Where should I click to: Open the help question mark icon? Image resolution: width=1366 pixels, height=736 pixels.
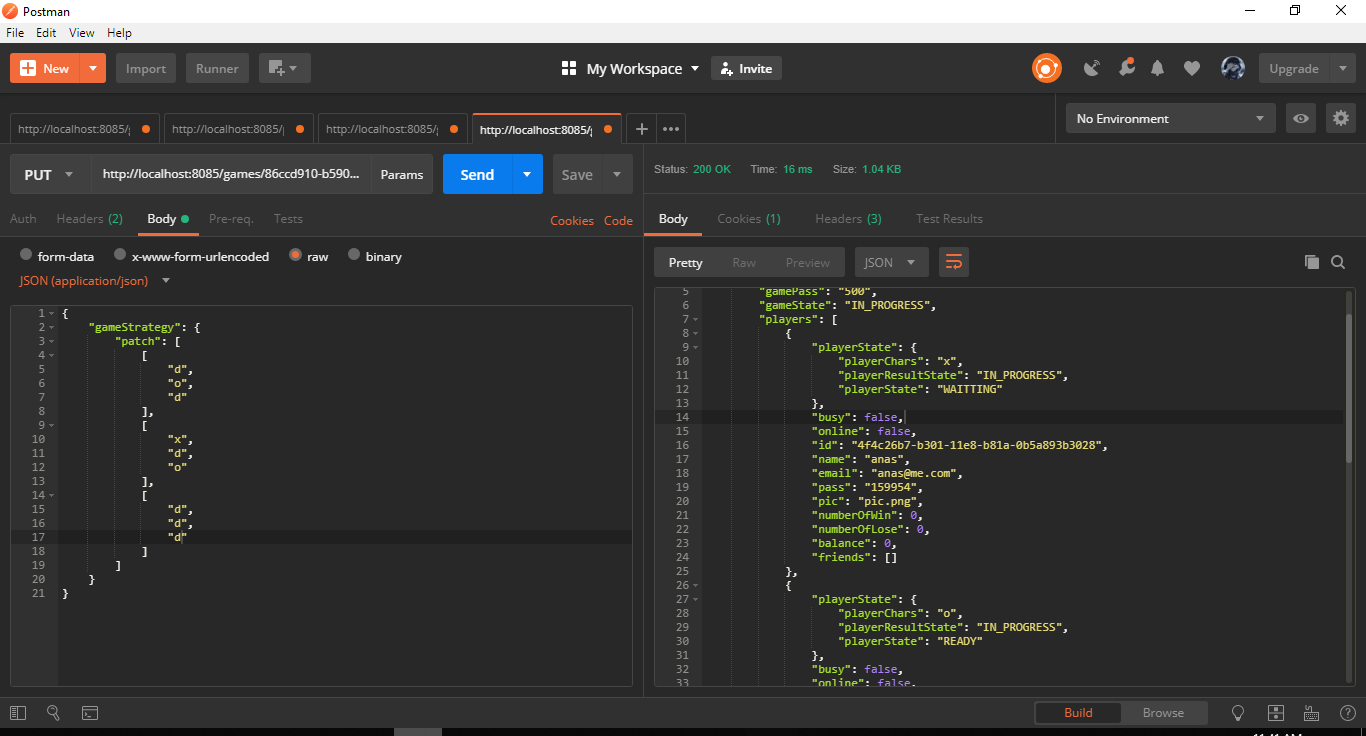[1347, 713]
